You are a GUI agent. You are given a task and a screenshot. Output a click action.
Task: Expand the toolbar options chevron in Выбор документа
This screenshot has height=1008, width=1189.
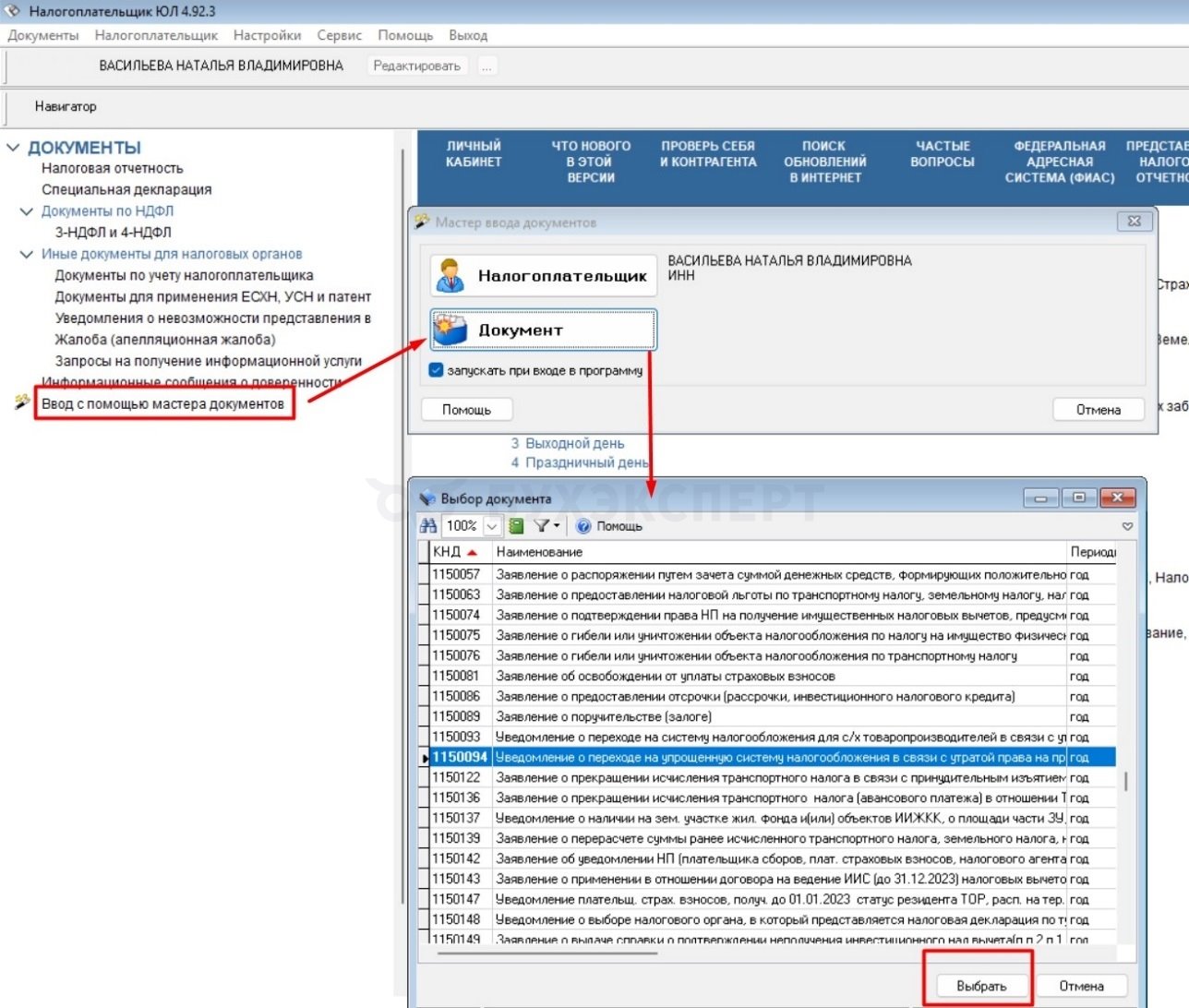[x=1127, y=526]
